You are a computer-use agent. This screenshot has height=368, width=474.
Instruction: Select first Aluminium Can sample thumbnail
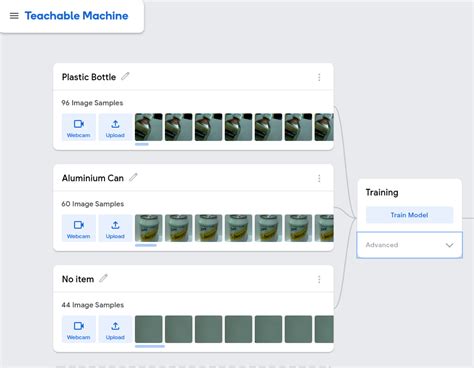click(x=149, y=228)
